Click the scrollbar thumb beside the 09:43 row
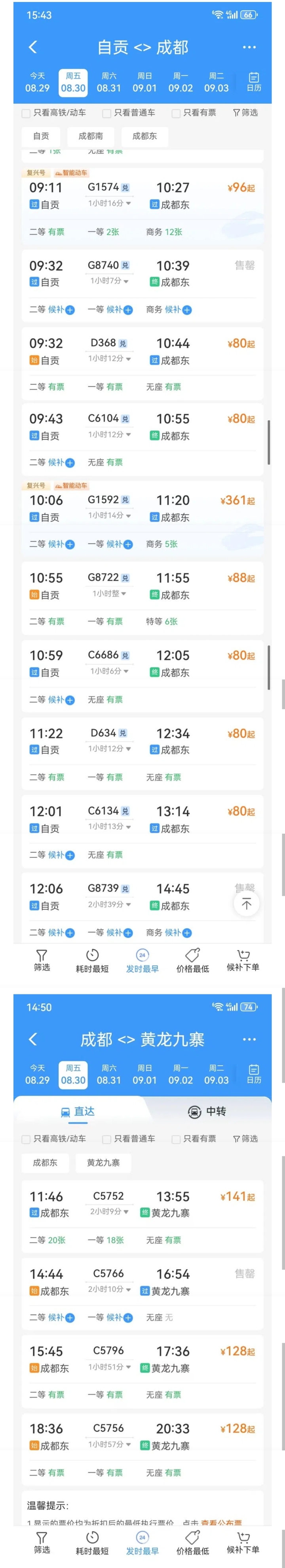Screen dimensions: 285x1568 [268, 442]
